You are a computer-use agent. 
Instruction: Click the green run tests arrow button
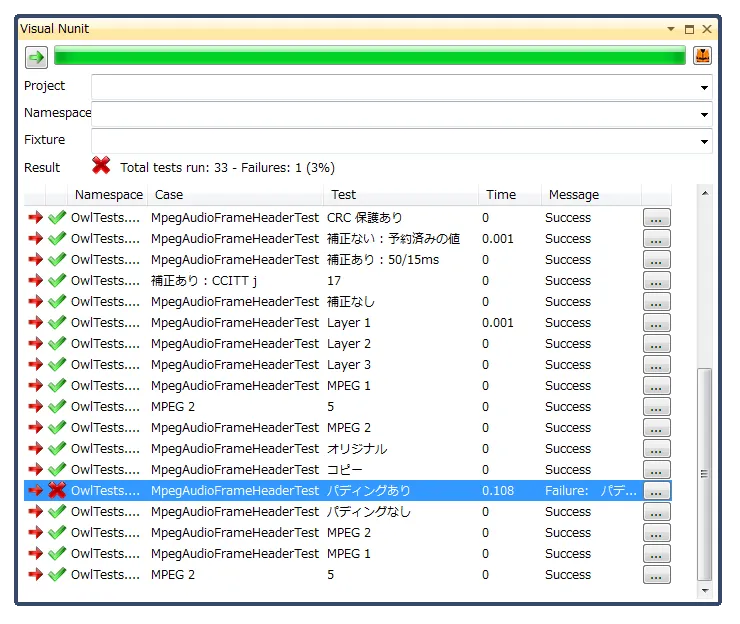[36, 58]
